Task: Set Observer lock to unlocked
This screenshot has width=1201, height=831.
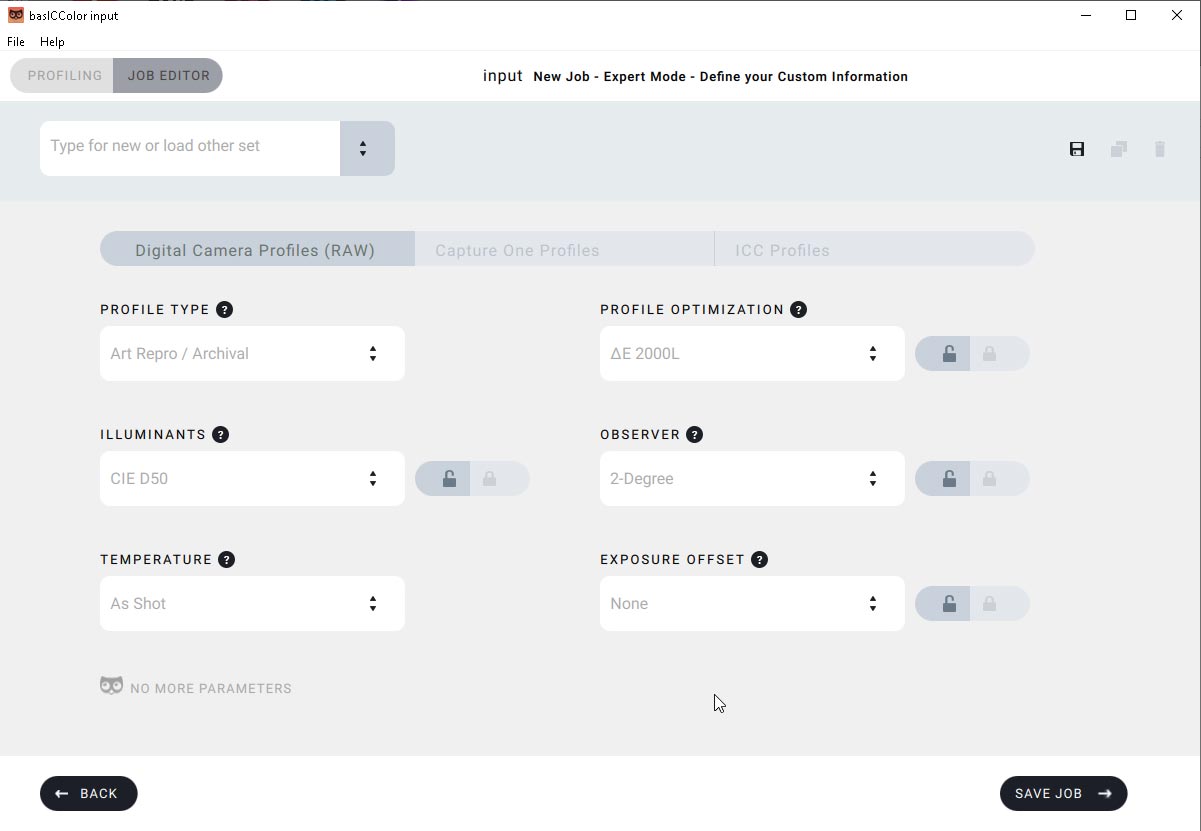Action: click(943, 478)
